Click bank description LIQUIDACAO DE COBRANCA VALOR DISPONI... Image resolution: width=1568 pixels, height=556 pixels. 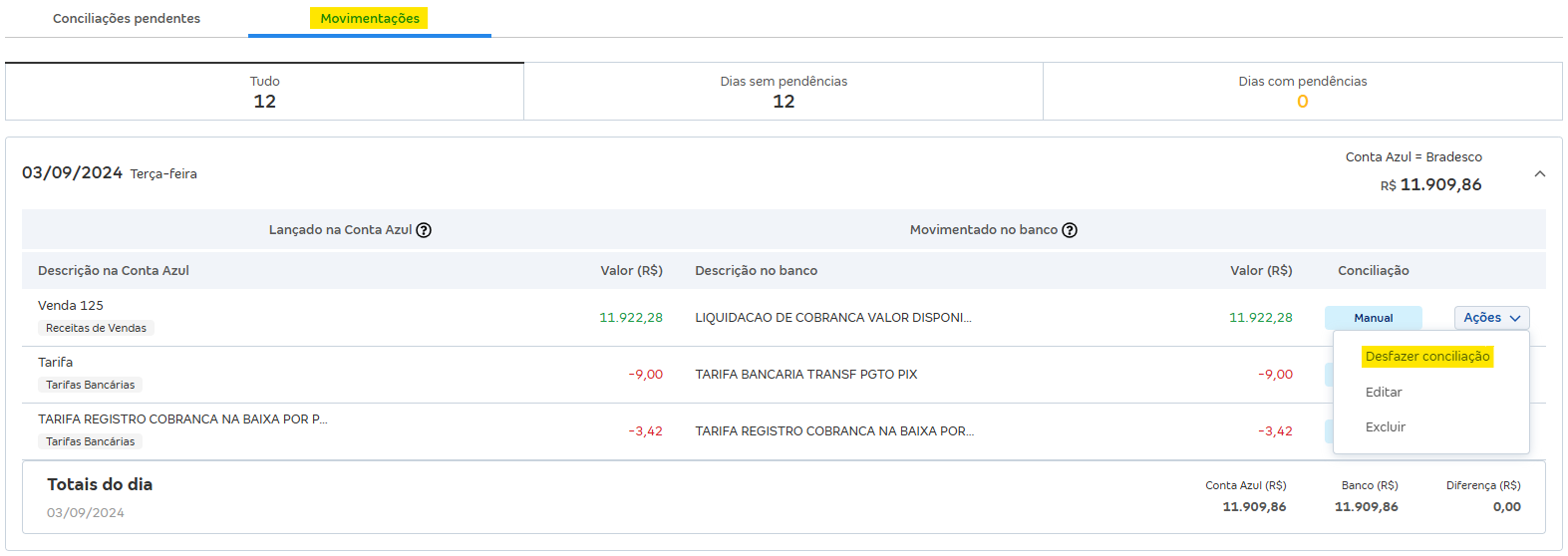click(x=833, y=318)
